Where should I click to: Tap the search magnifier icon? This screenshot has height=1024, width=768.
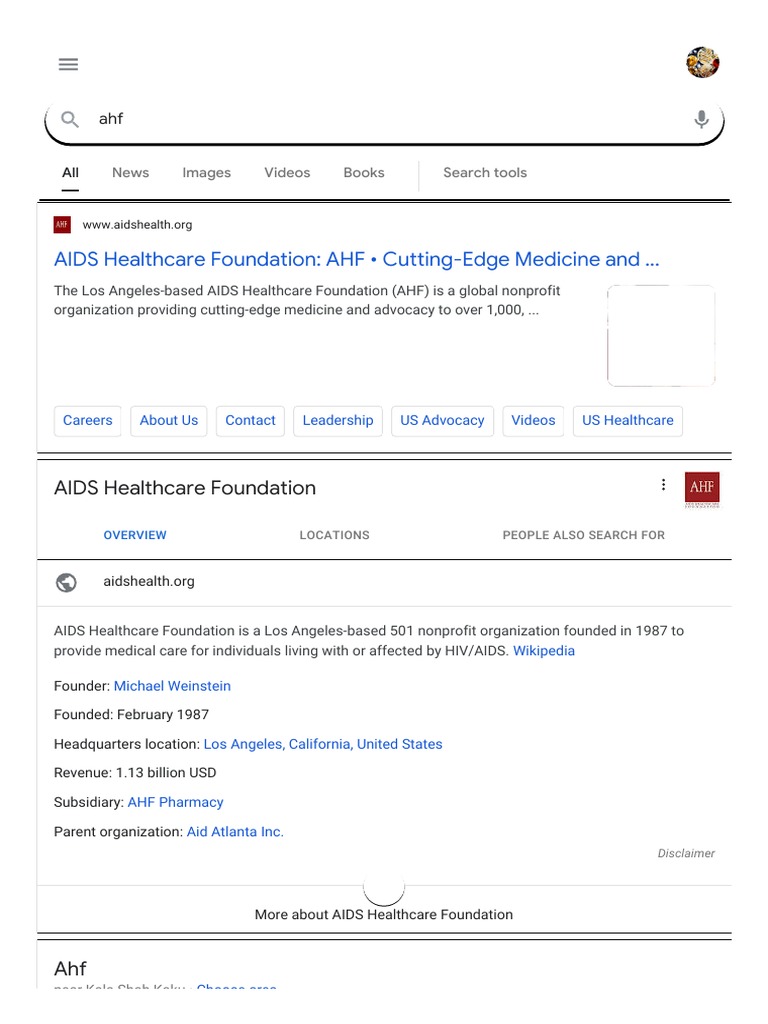[69, 119]
